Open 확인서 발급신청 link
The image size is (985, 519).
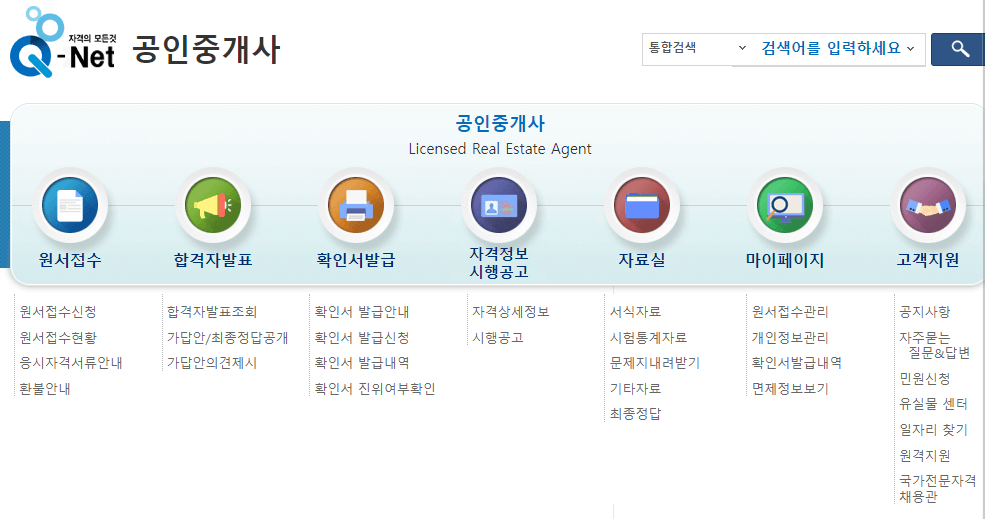coord(362,337)
